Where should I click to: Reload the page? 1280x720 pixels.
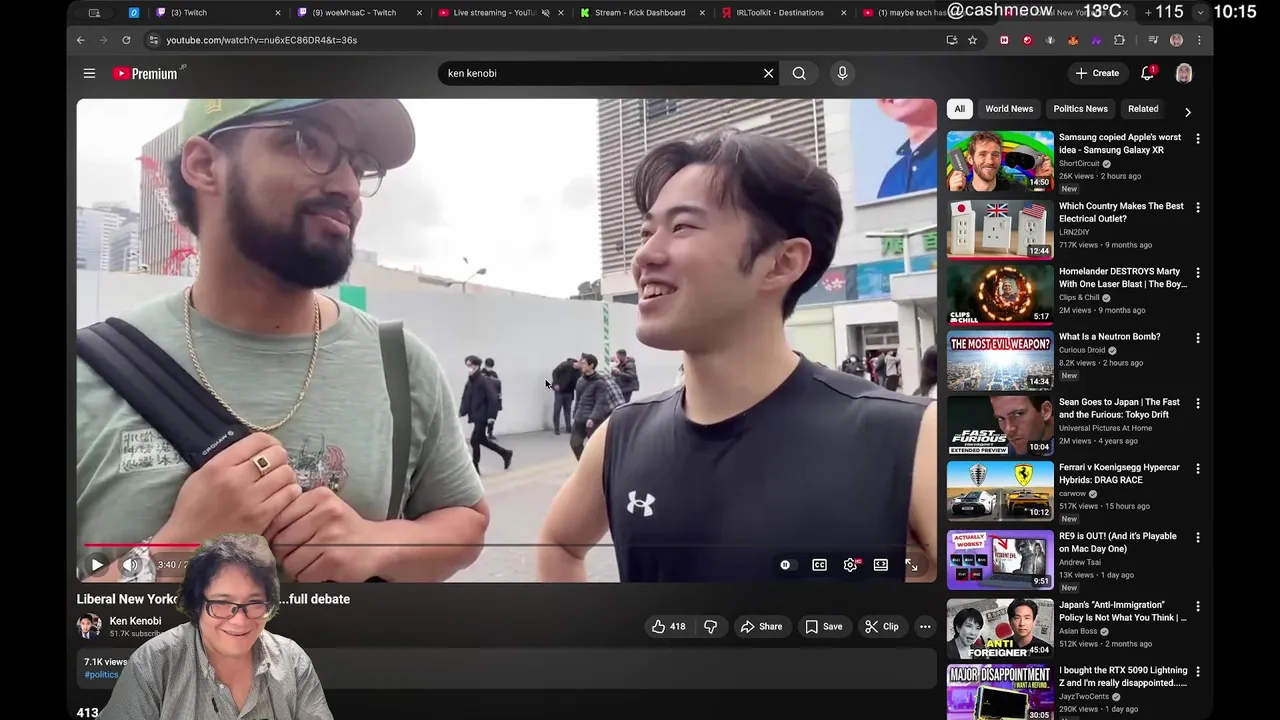[x=126, y=40]
